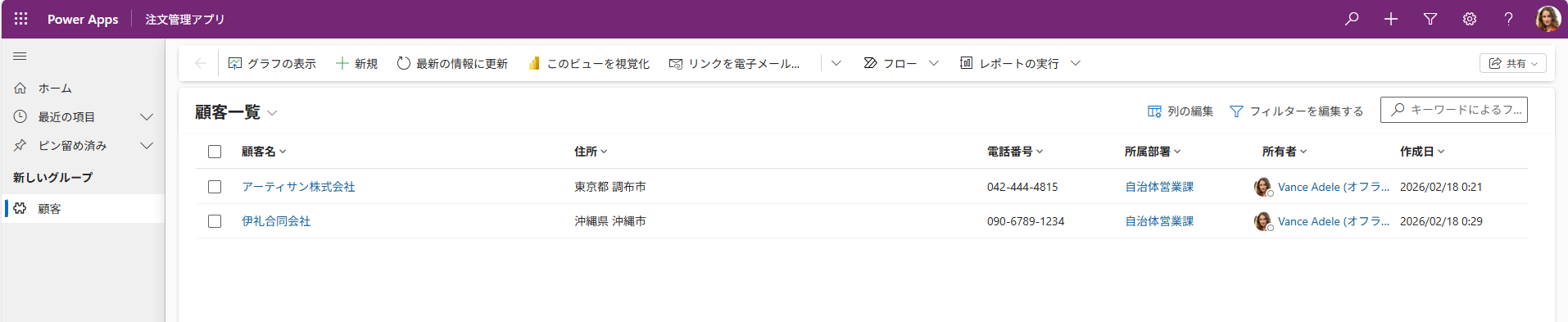Click このビューを視覚化 command

pos(588,63)
